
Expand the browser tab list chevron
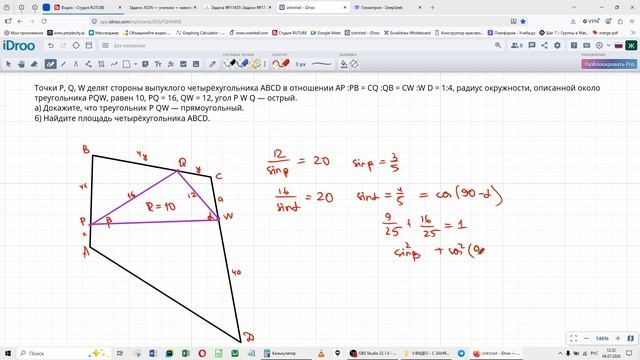pos(573,7)
